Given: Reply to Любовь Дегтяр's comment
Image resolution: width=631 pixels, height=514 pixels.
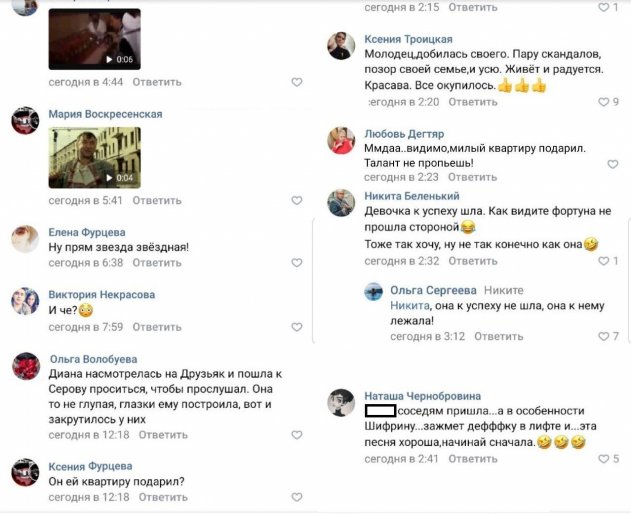Looking at the screenshot, I should click(473, 177).
